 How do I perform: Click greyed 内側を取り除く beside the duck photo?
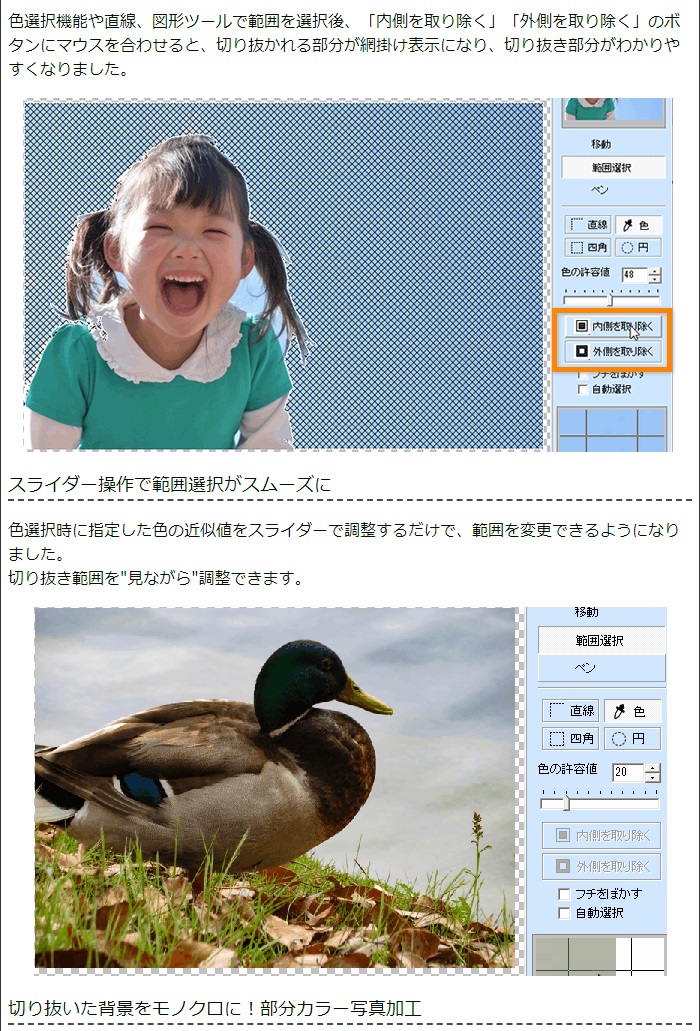[601, 835]
